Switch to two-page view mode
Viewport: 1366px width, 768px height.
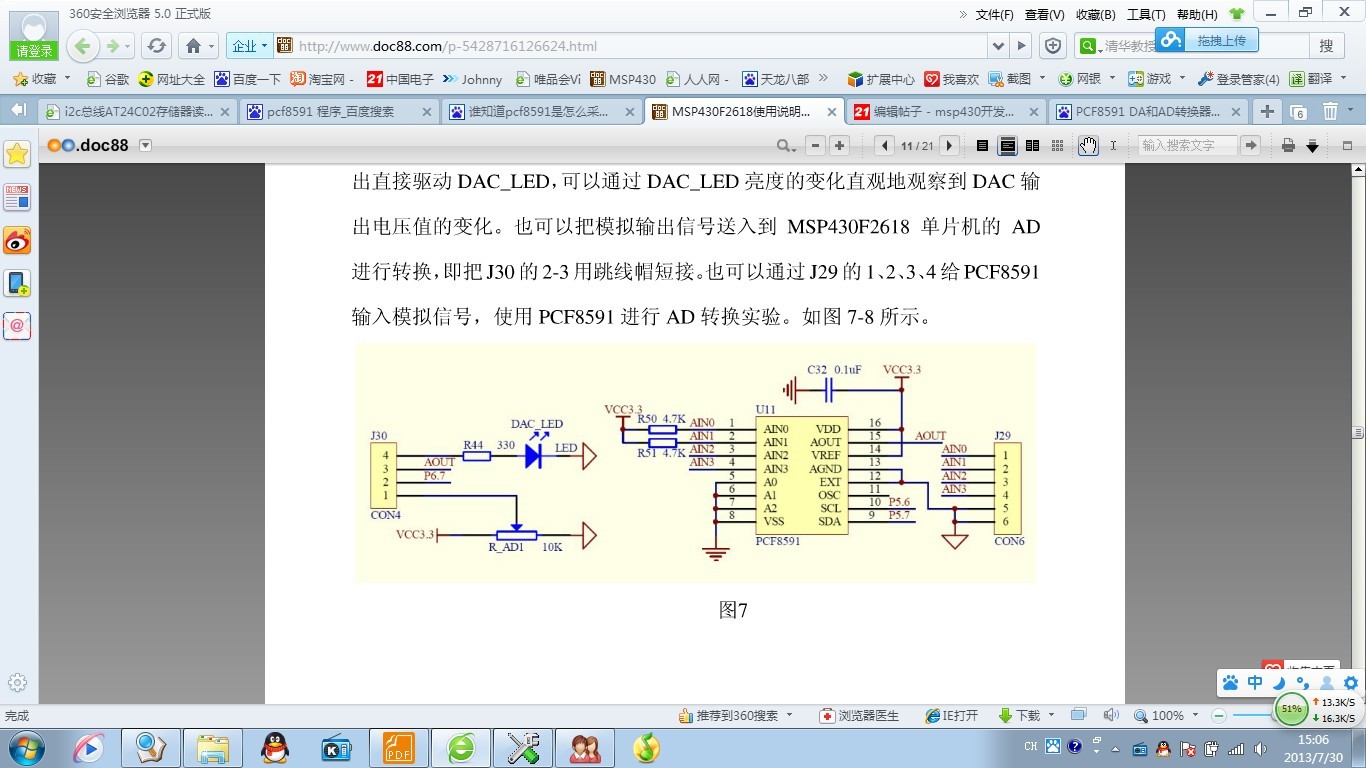pos(1032,146)
